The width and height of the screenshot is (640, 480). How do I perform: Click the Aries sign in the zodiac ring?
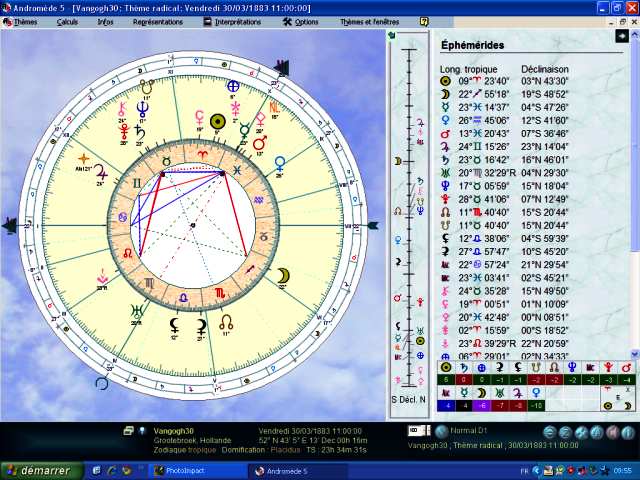pos(202,155)
